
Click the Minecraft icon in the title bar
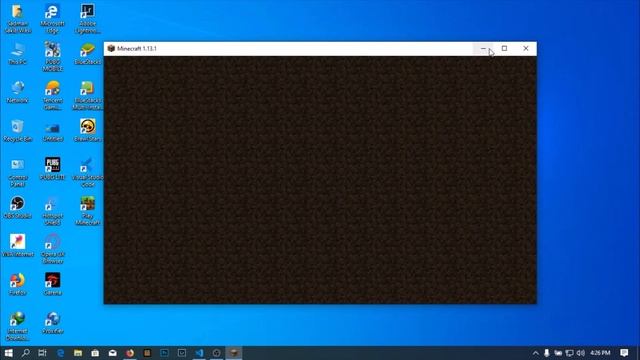click(111, 49)
